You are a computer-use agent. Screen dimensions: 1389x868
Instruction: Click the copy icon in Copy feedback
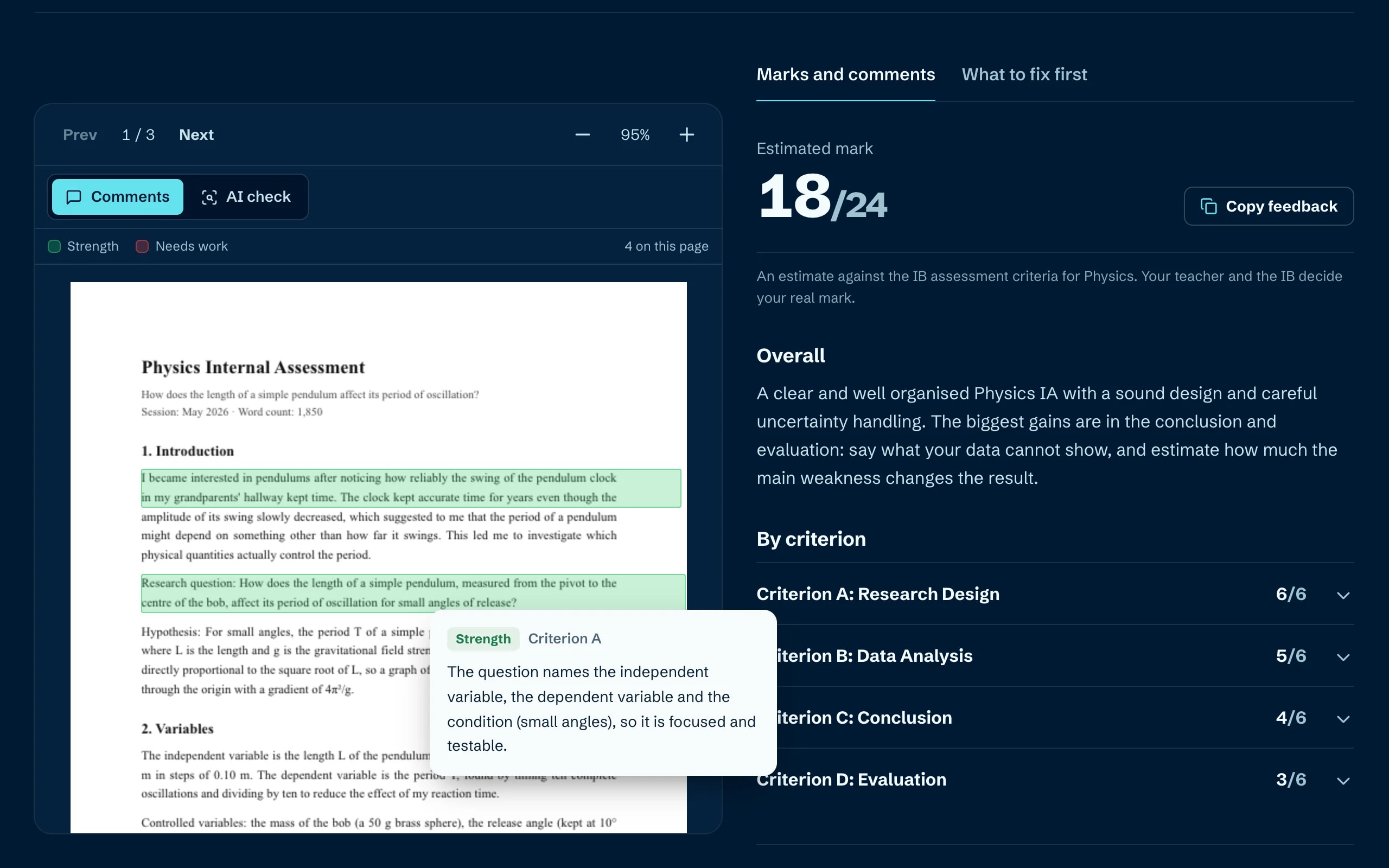coord(1208,206)
